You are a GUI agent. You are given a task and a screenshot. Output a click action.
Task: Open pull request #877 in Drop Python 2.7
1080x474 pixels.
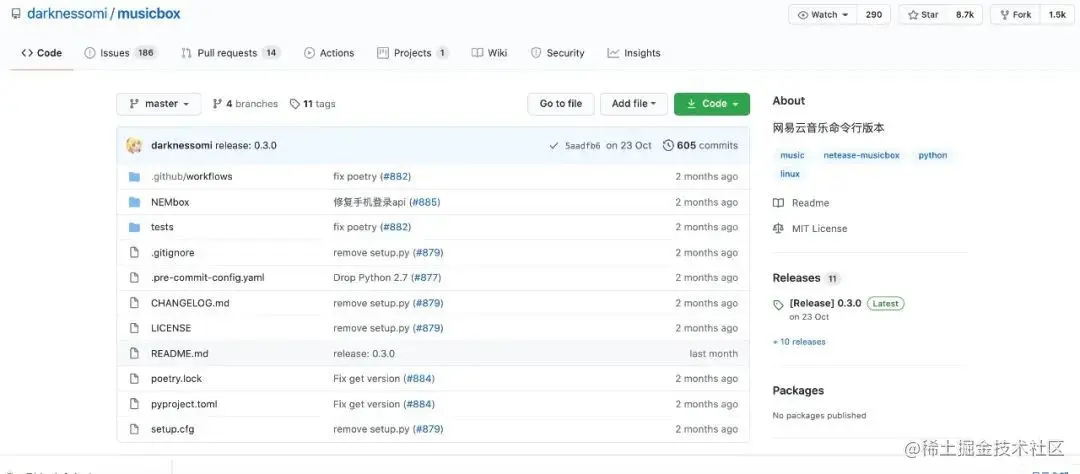click(425, 278)
